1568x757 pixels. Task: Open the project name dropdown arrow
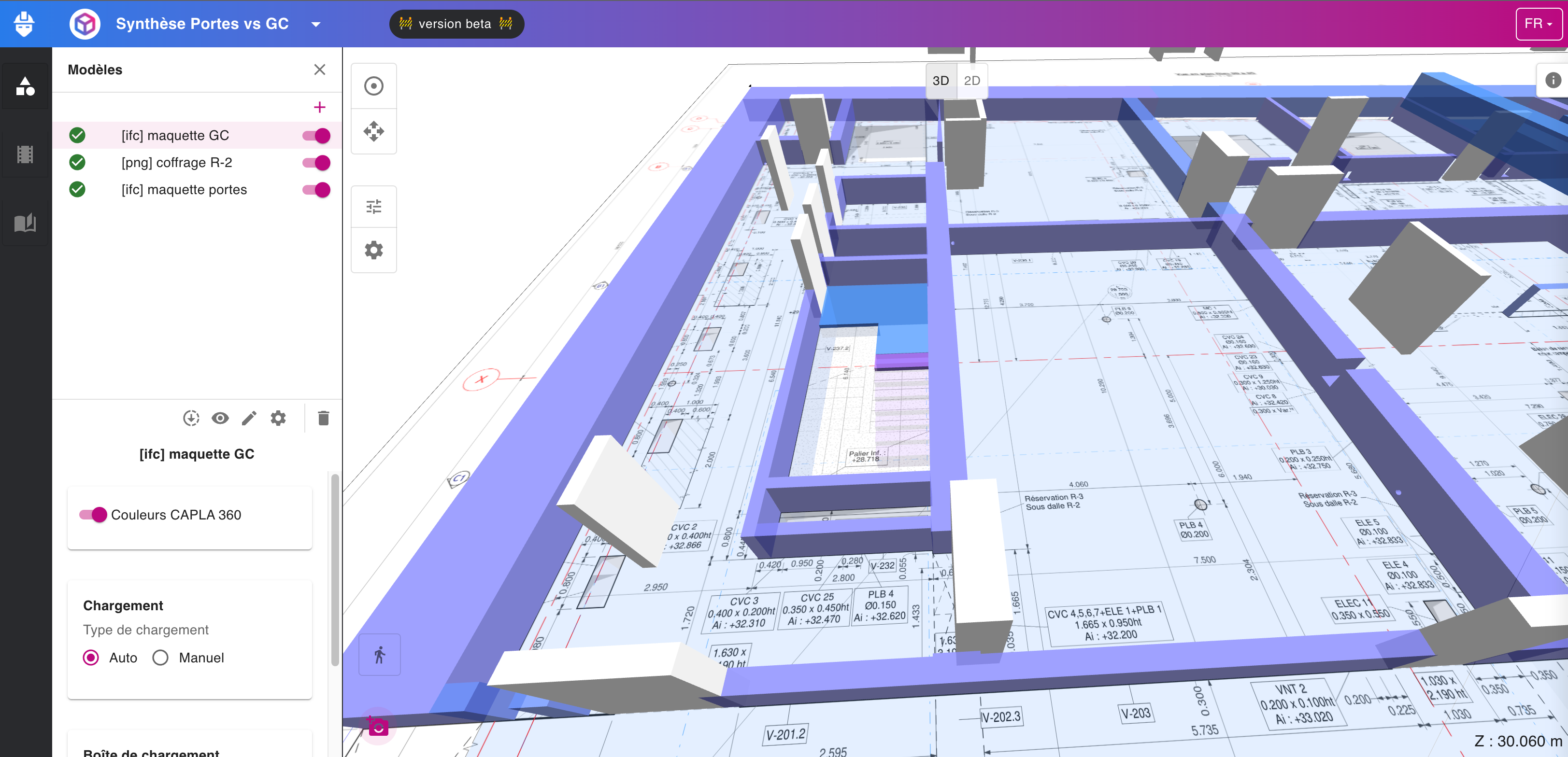click(315, 24)
